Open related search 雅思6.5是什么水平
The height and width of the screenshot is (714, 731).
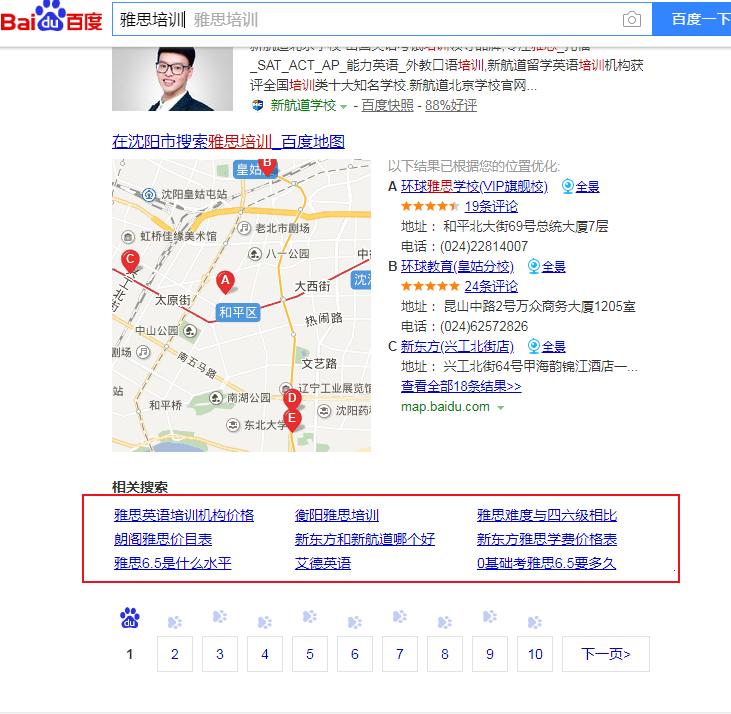(x=172, y=563)
